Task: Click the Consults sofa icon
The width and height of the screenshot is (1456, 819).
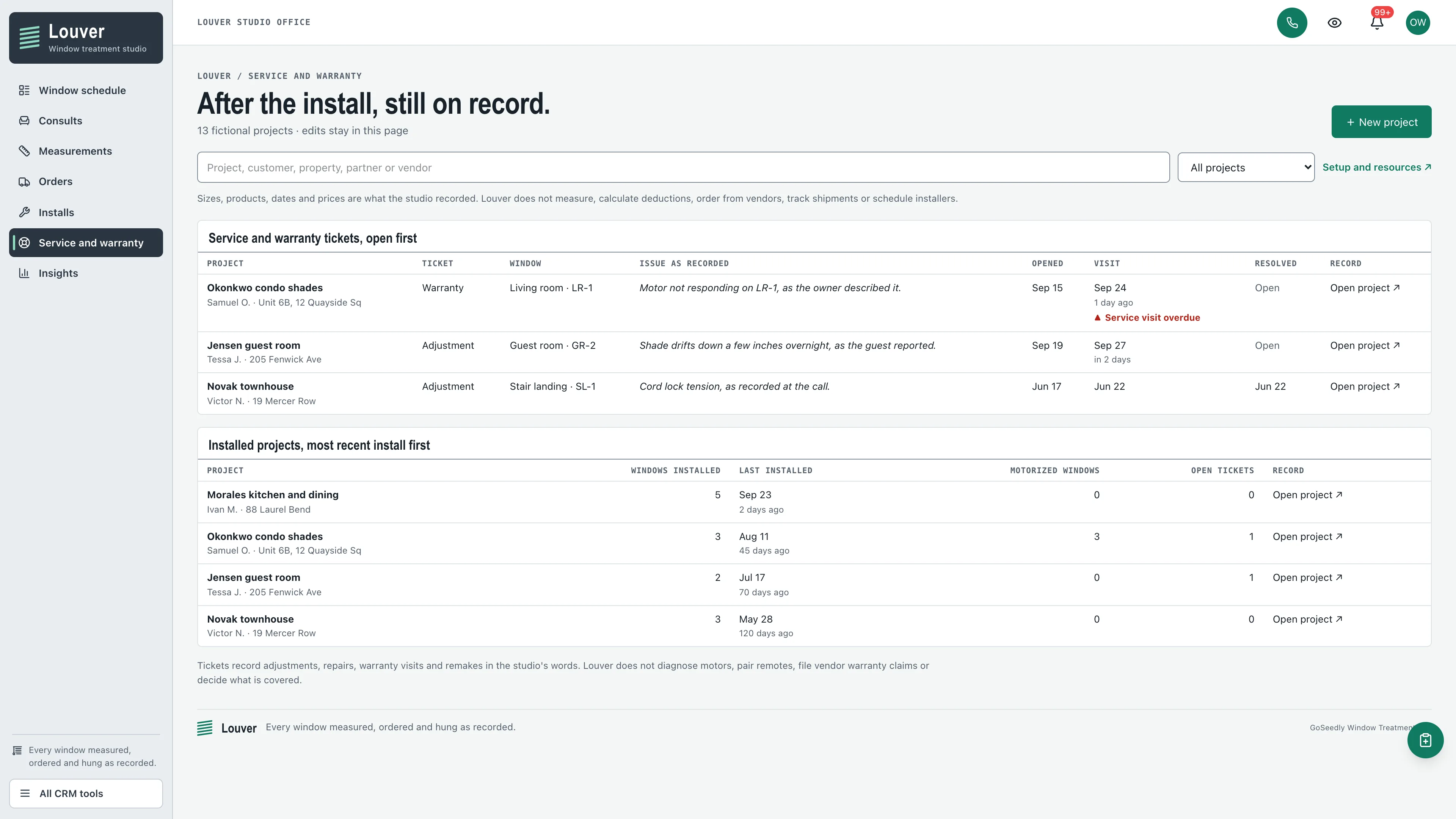Action: pos(24,121)
